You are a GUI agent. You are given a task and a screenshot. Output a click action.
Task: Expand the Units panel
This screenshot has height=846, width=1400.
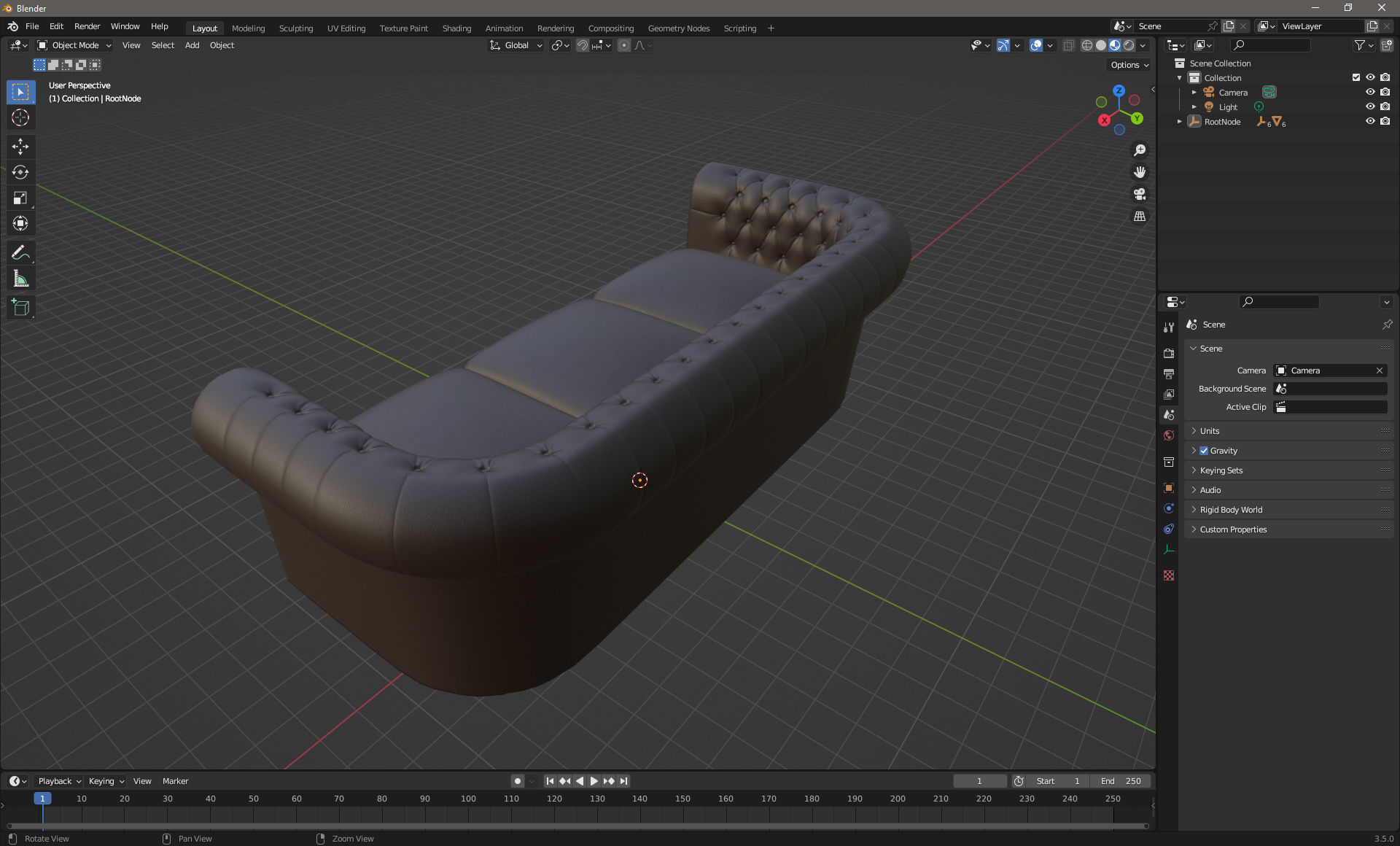(1288, 431)
